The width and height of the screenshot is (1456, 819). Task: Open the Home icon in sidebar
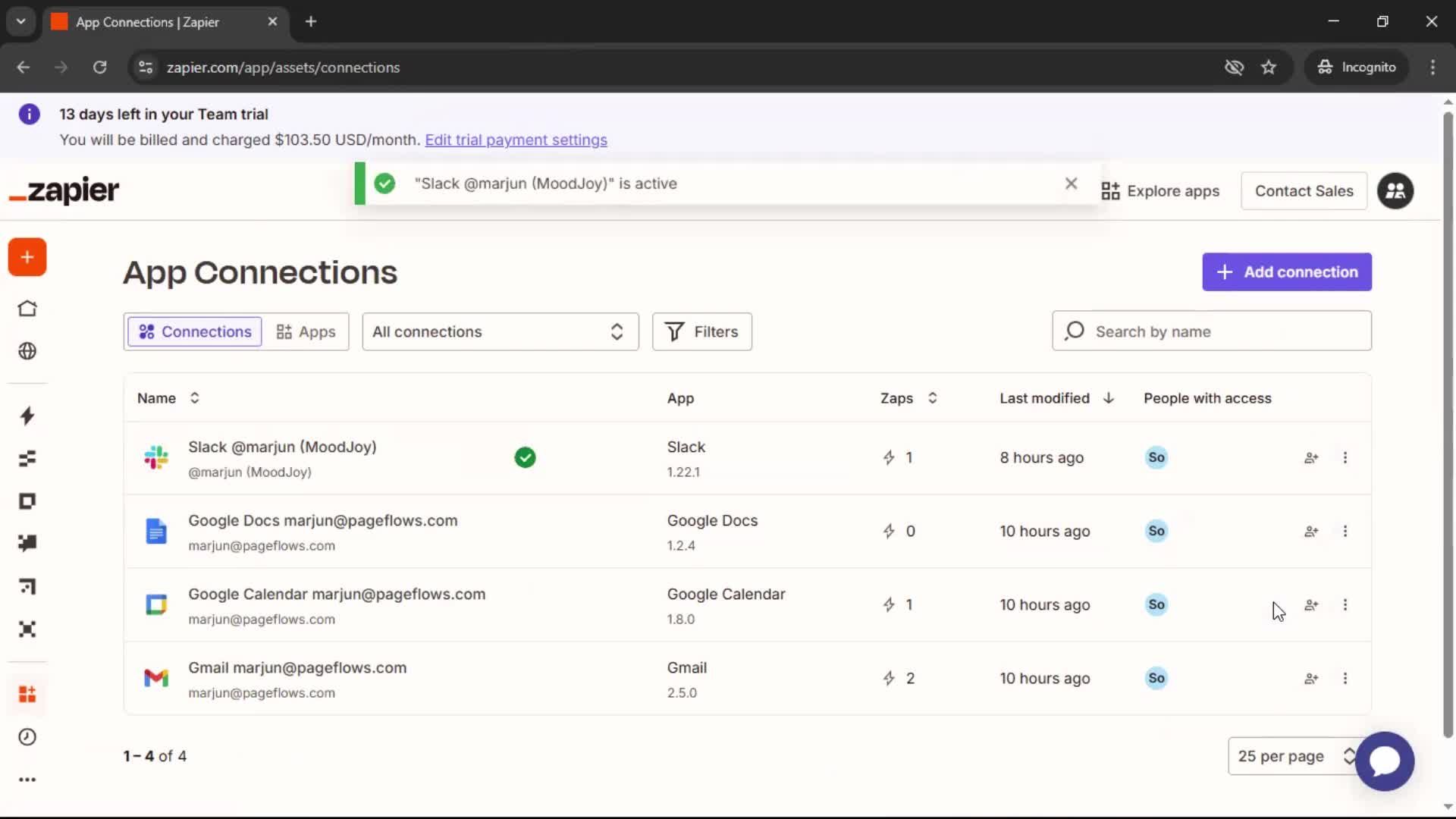tap(27, 308)
